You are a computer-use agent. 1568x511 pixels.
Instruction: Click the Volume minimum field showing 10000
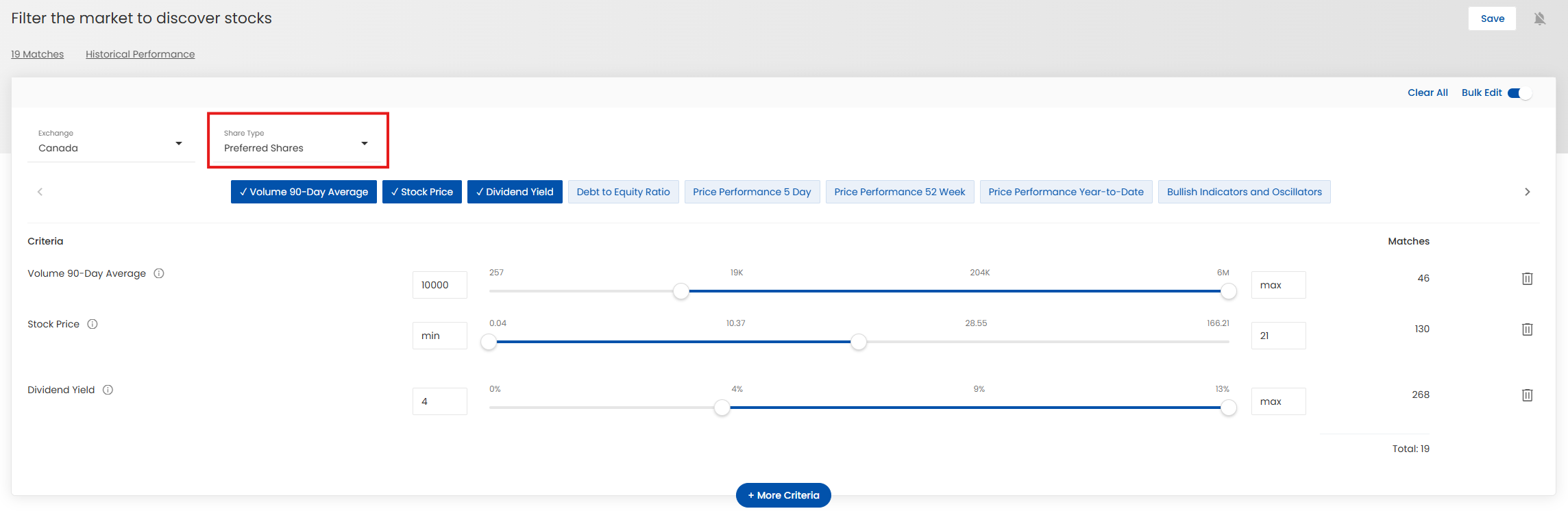(440, 285)
